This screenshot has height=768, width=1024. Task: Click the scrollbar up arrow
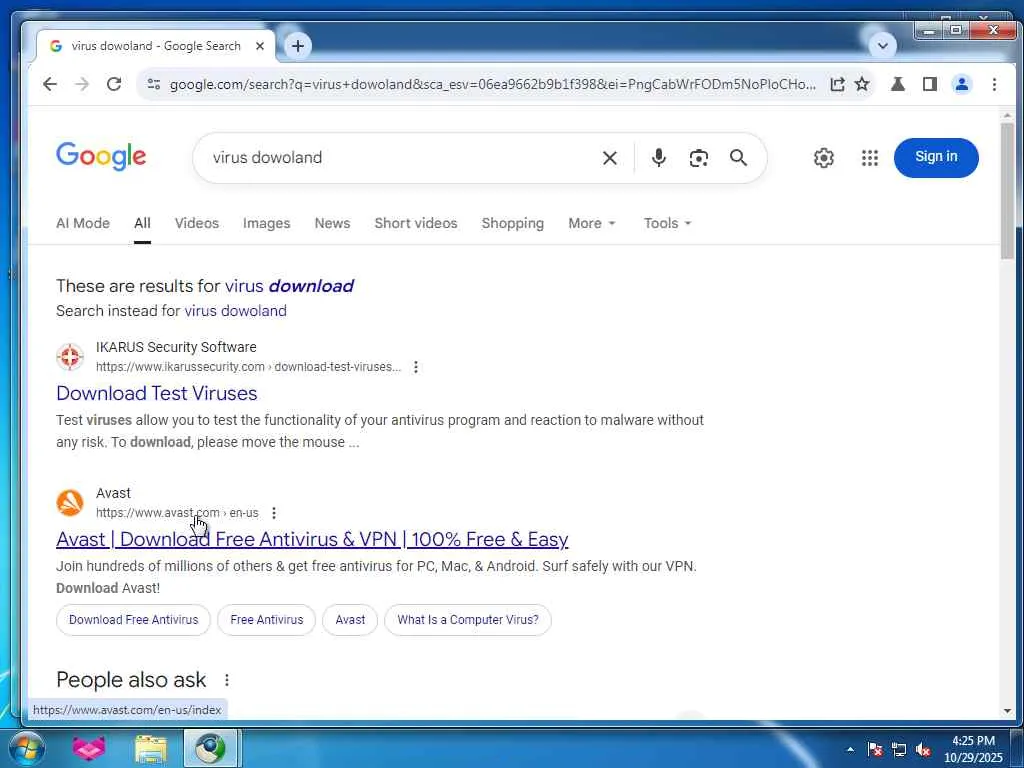1007,116
